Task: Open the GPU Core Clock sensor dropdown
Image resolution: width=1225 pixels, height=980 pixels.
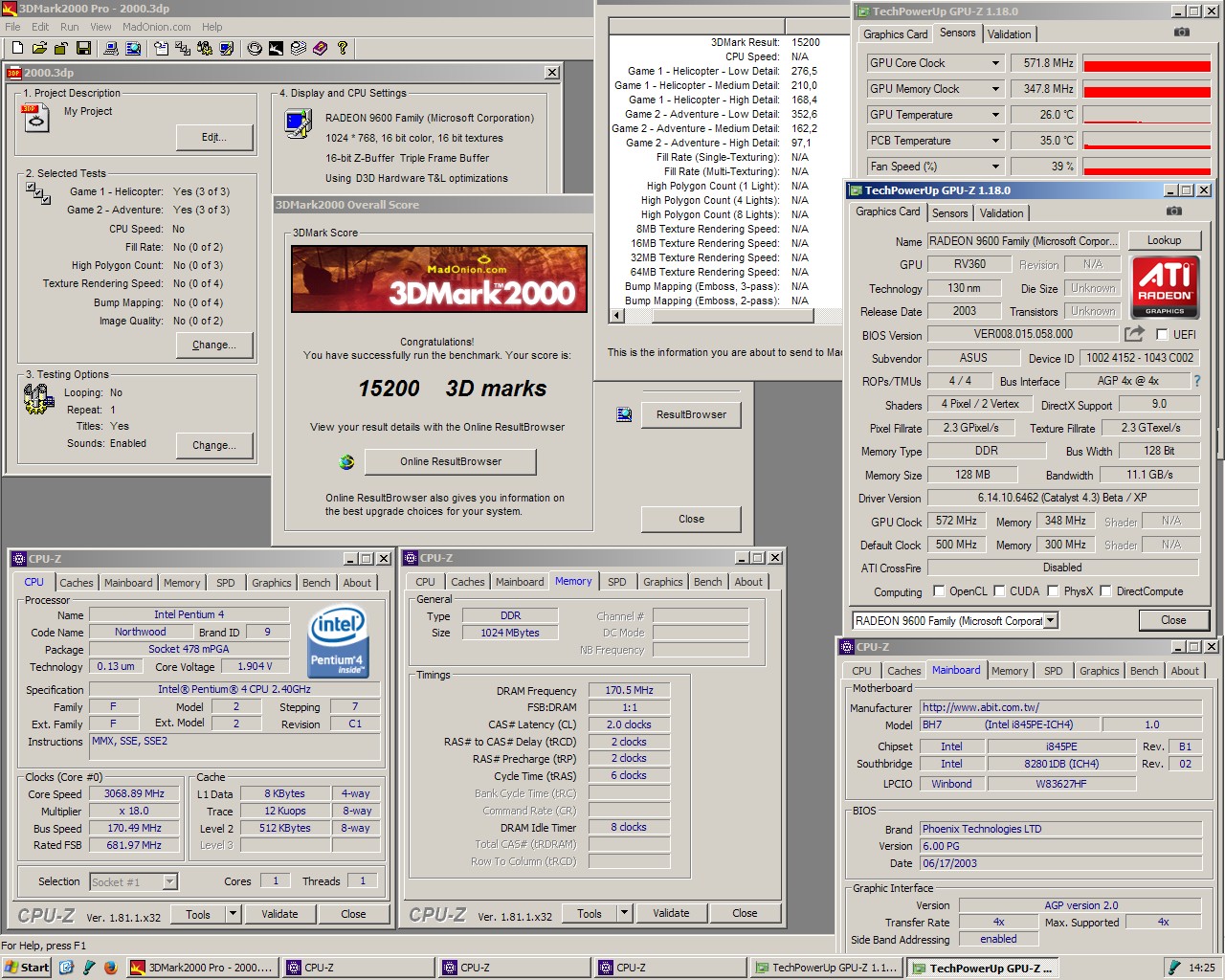Action: tap(995, 63)
